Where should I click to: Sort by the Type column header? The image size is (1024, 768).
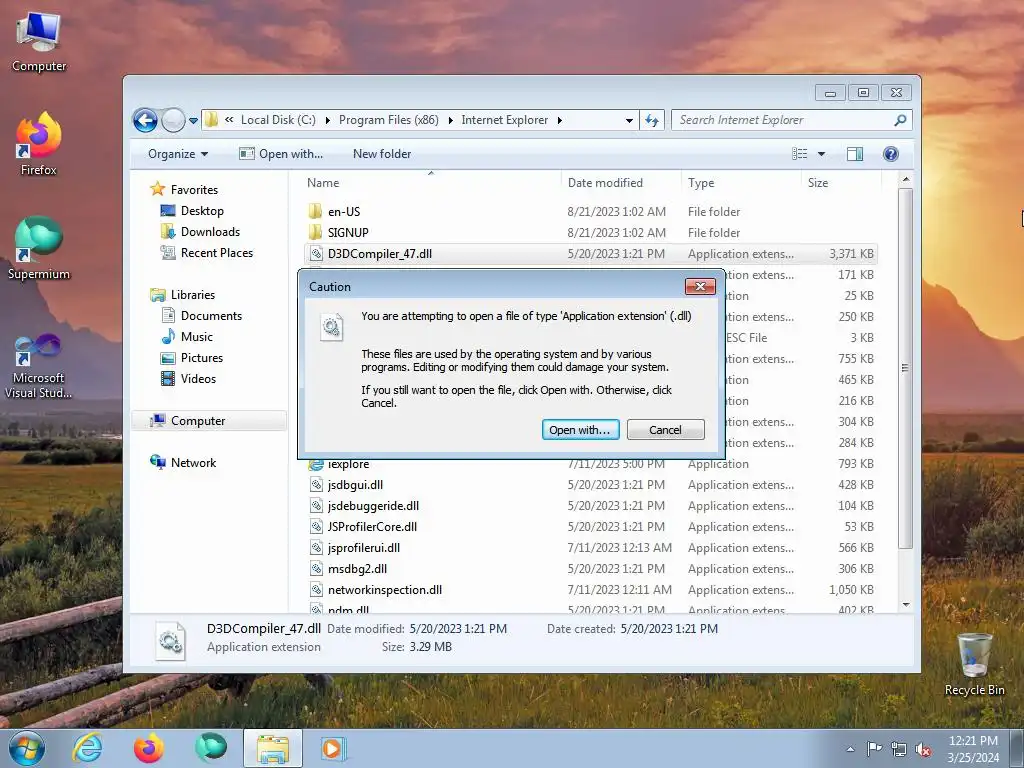pos(741,183)
